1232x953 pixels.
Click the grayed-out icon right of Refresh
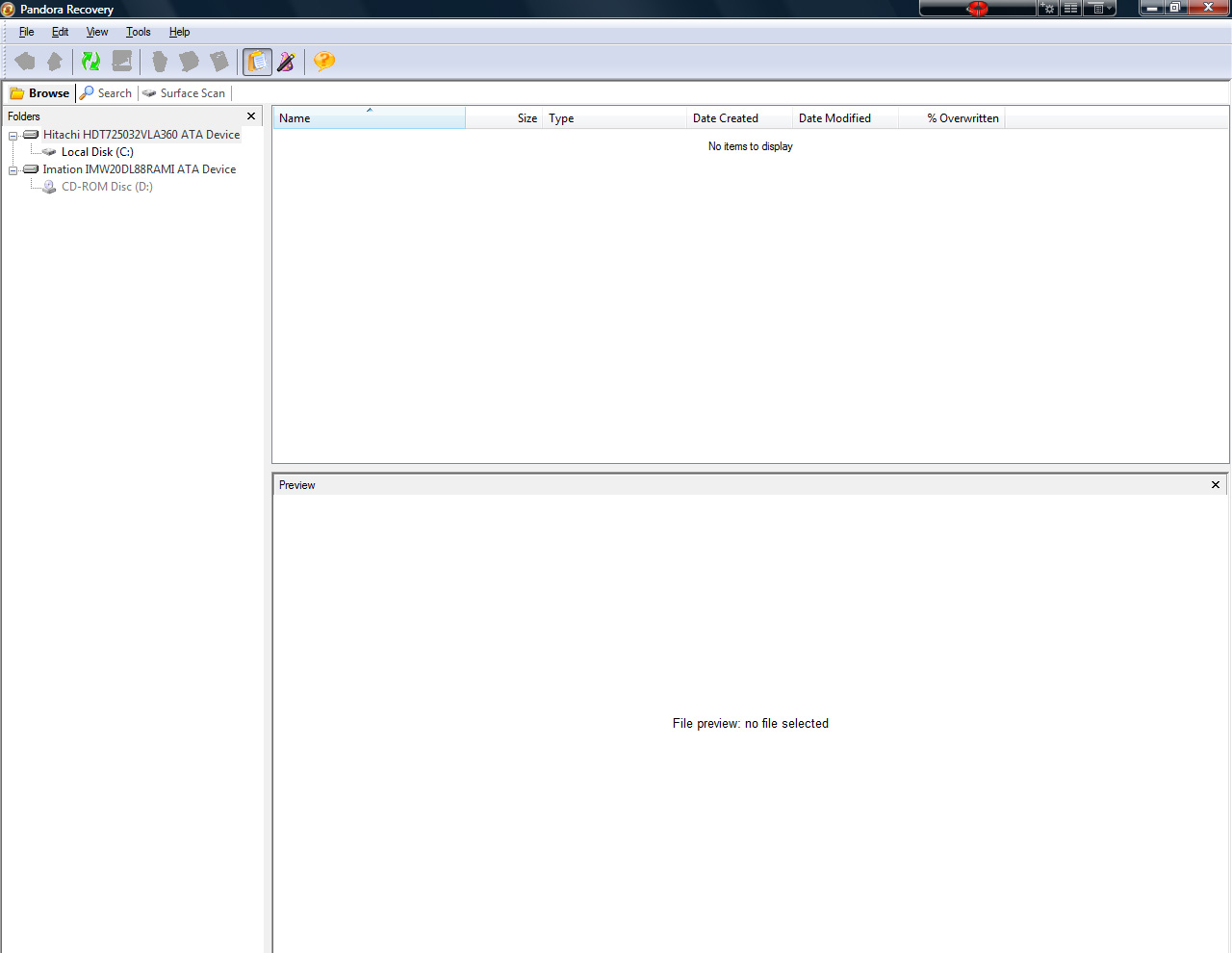click(122, 62)
